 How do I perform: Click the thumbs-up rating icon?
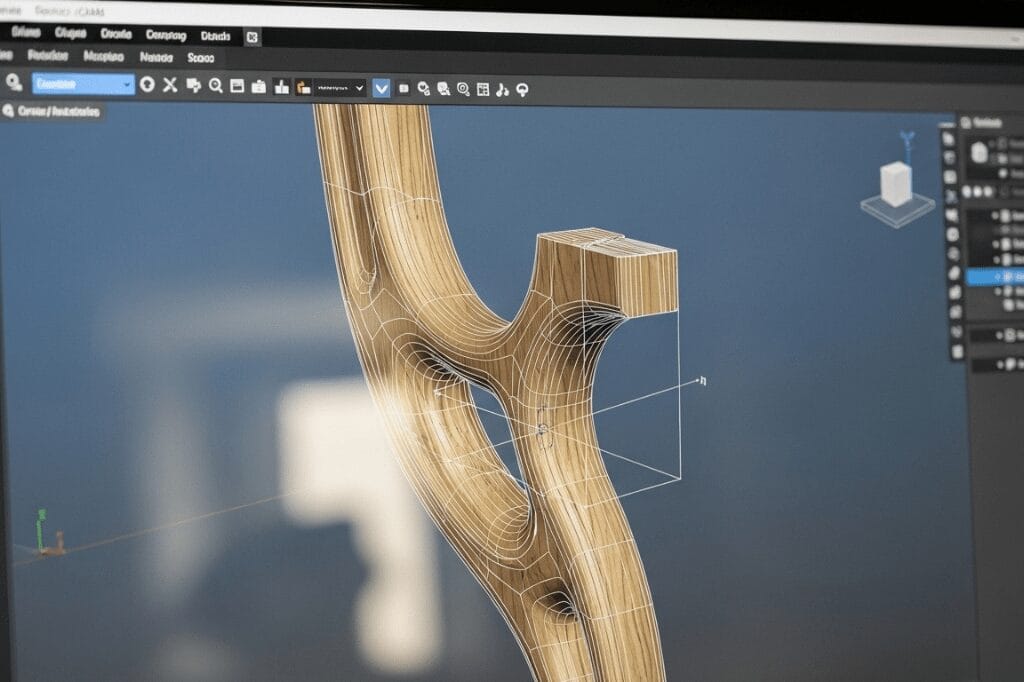click(x=280, y=87)
